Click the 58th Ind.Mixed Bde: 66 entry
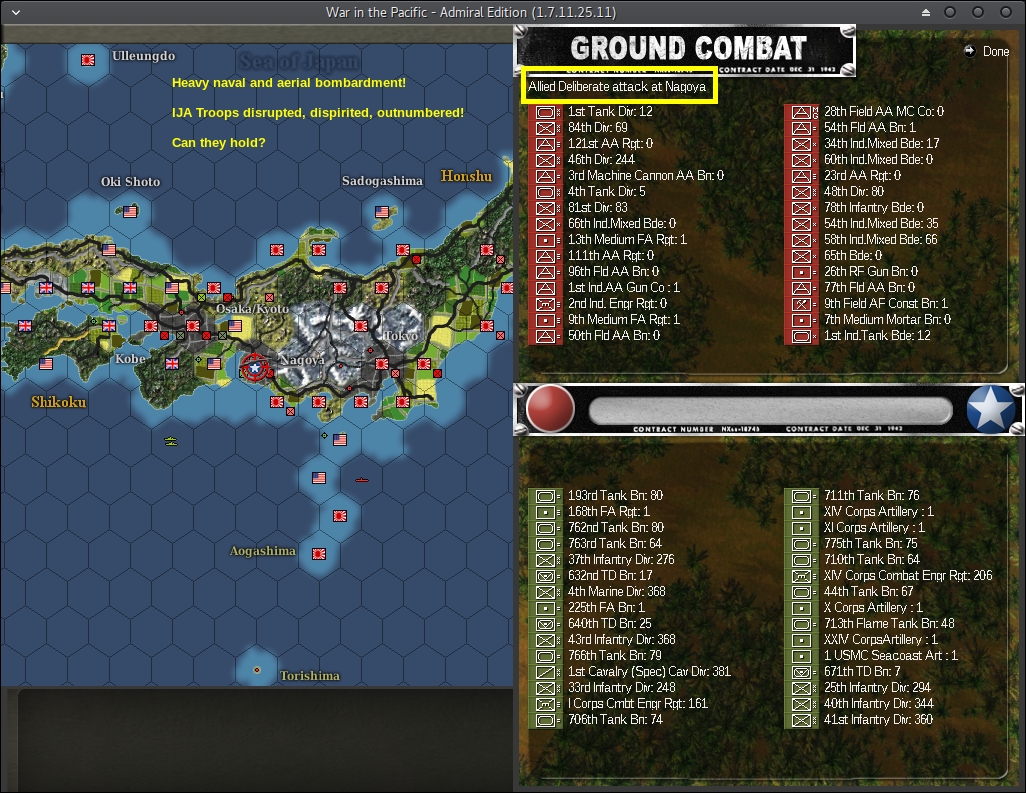The height and width of the screenshot is (793, 1026). coord(881,239)
